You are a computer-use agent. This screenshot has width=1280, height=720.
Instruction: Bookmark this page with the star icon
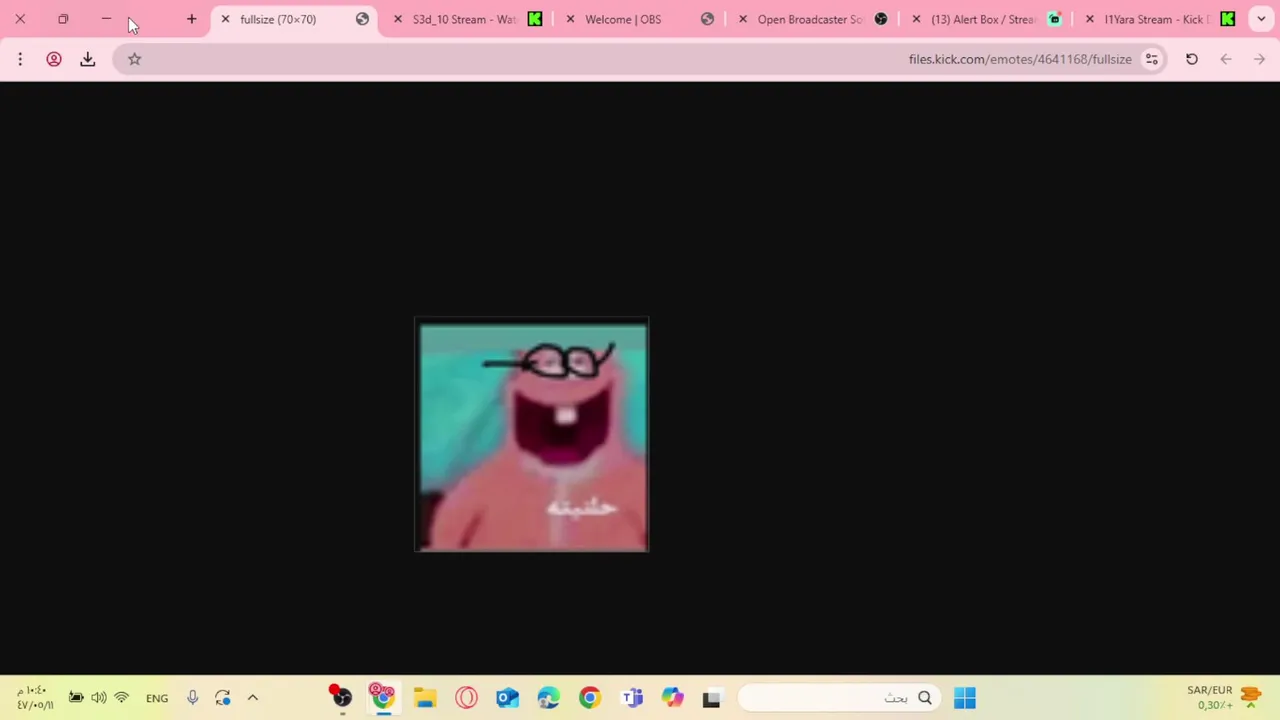pyautogui.click(x=134, y=59)
